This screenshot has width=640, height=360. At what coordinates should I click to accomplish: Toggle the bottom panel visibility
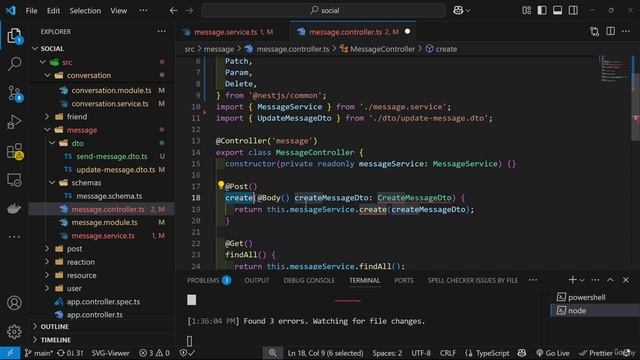[x=558, y=11]
